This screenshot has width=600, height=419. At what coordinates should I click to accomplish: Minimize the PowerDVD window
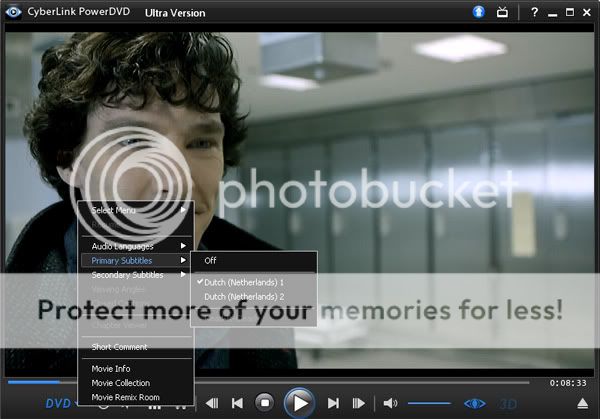(552, 13)
